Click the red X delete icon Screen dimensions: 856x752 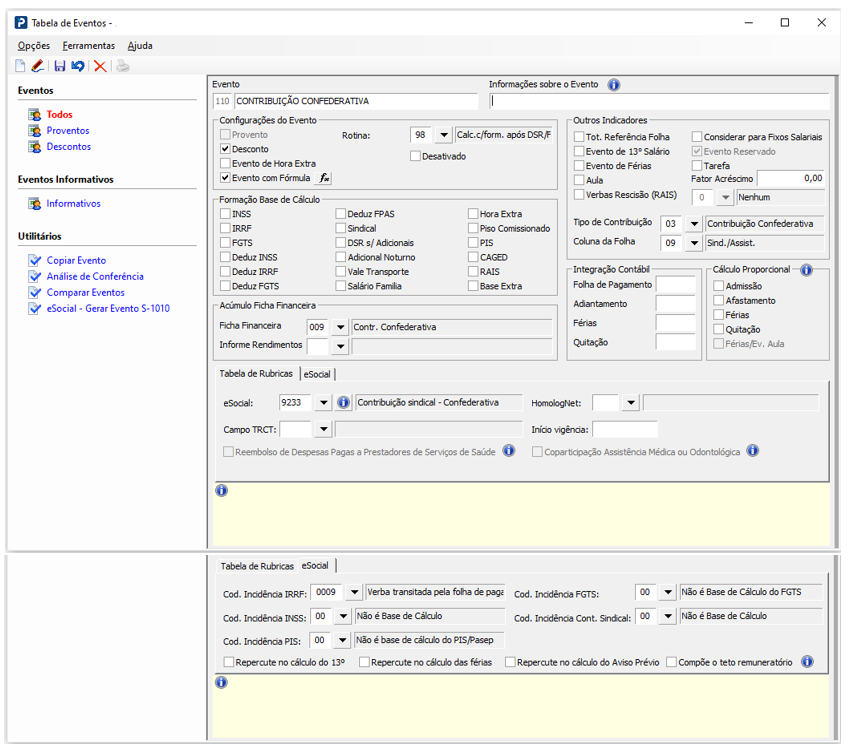[100, 66]
